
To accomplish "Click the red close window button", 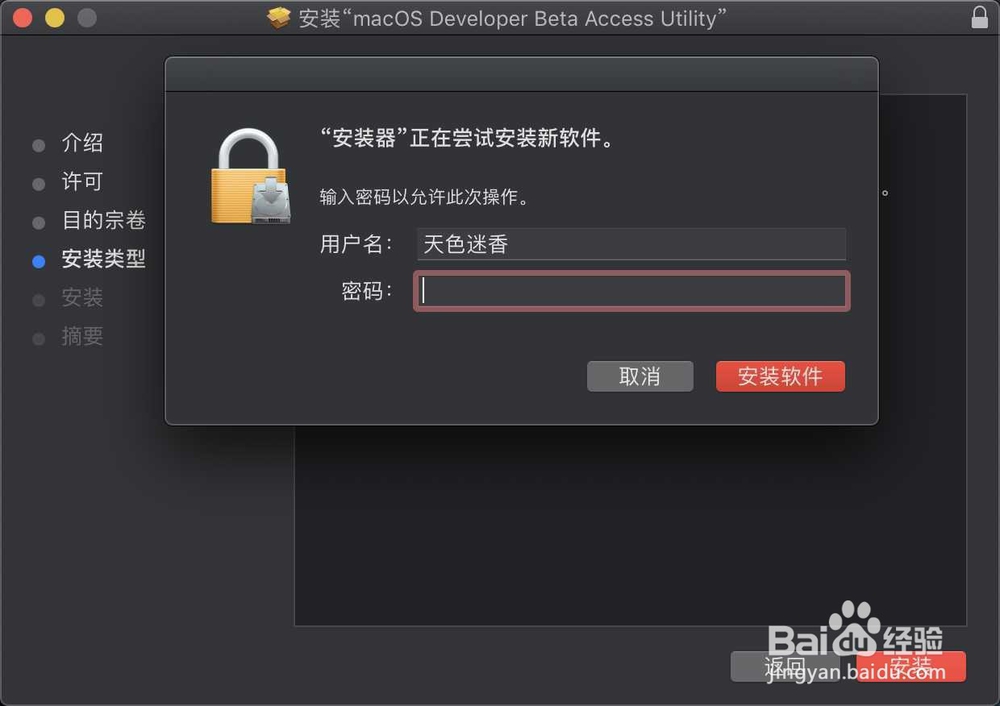I will coord(23,18).
